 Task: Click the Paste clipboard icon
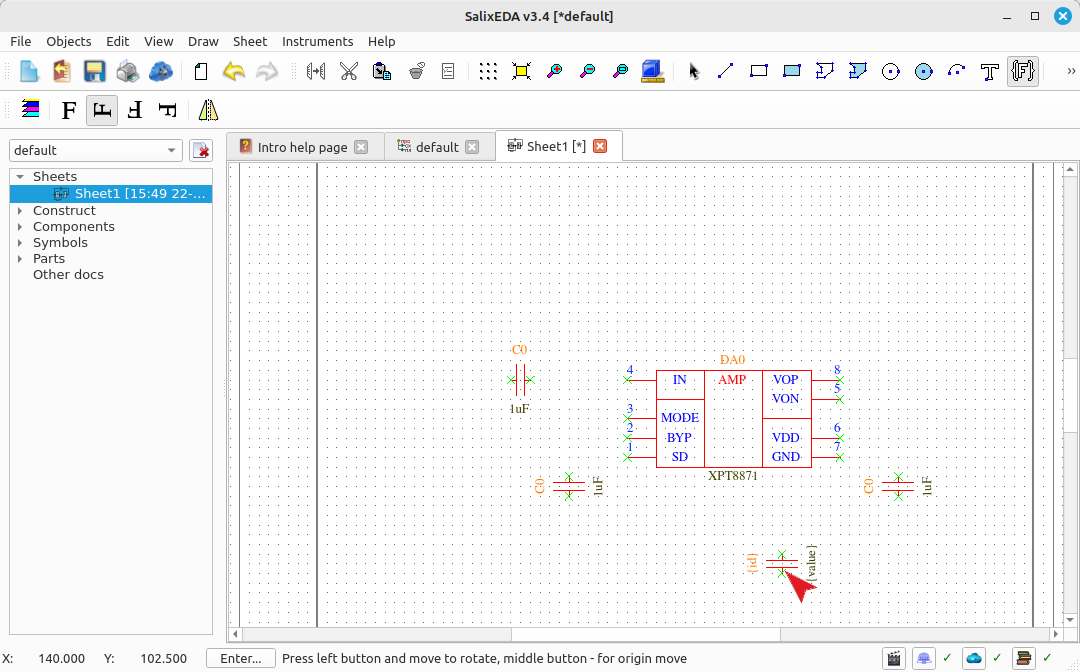[382, 71]
